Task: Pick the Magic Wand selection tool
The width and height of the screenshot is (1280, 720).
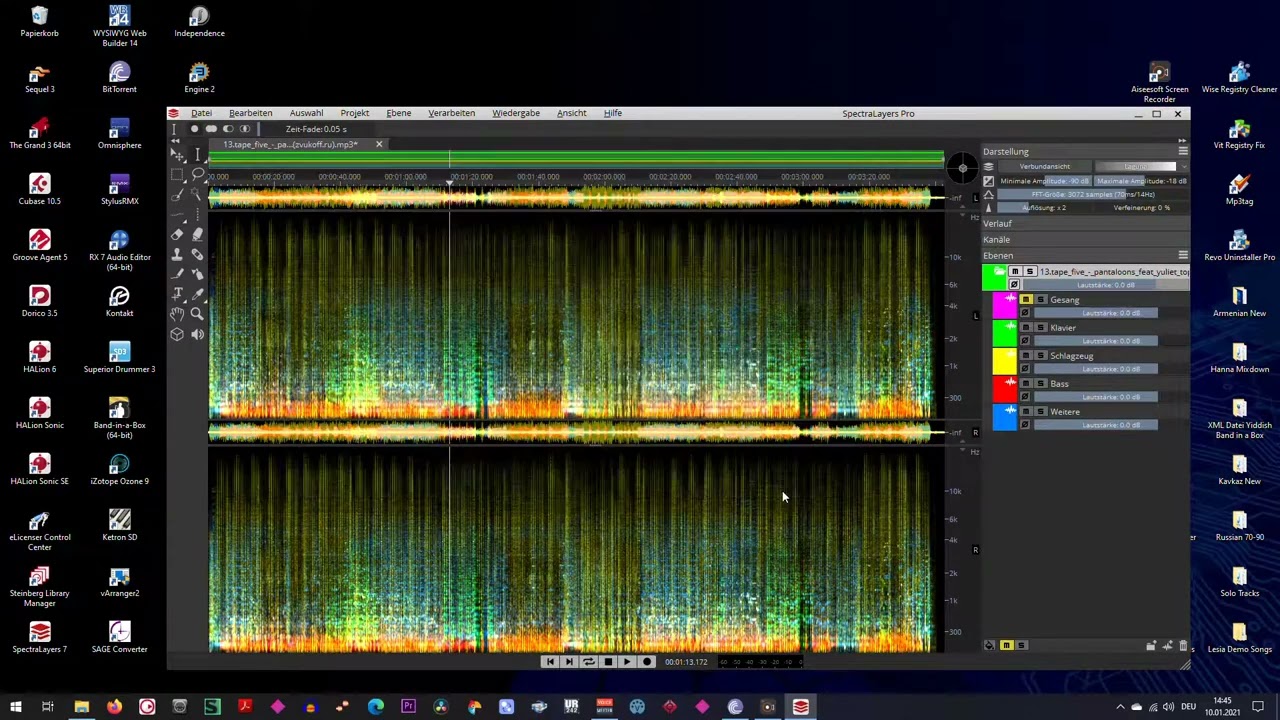Action: coord(197,195)
